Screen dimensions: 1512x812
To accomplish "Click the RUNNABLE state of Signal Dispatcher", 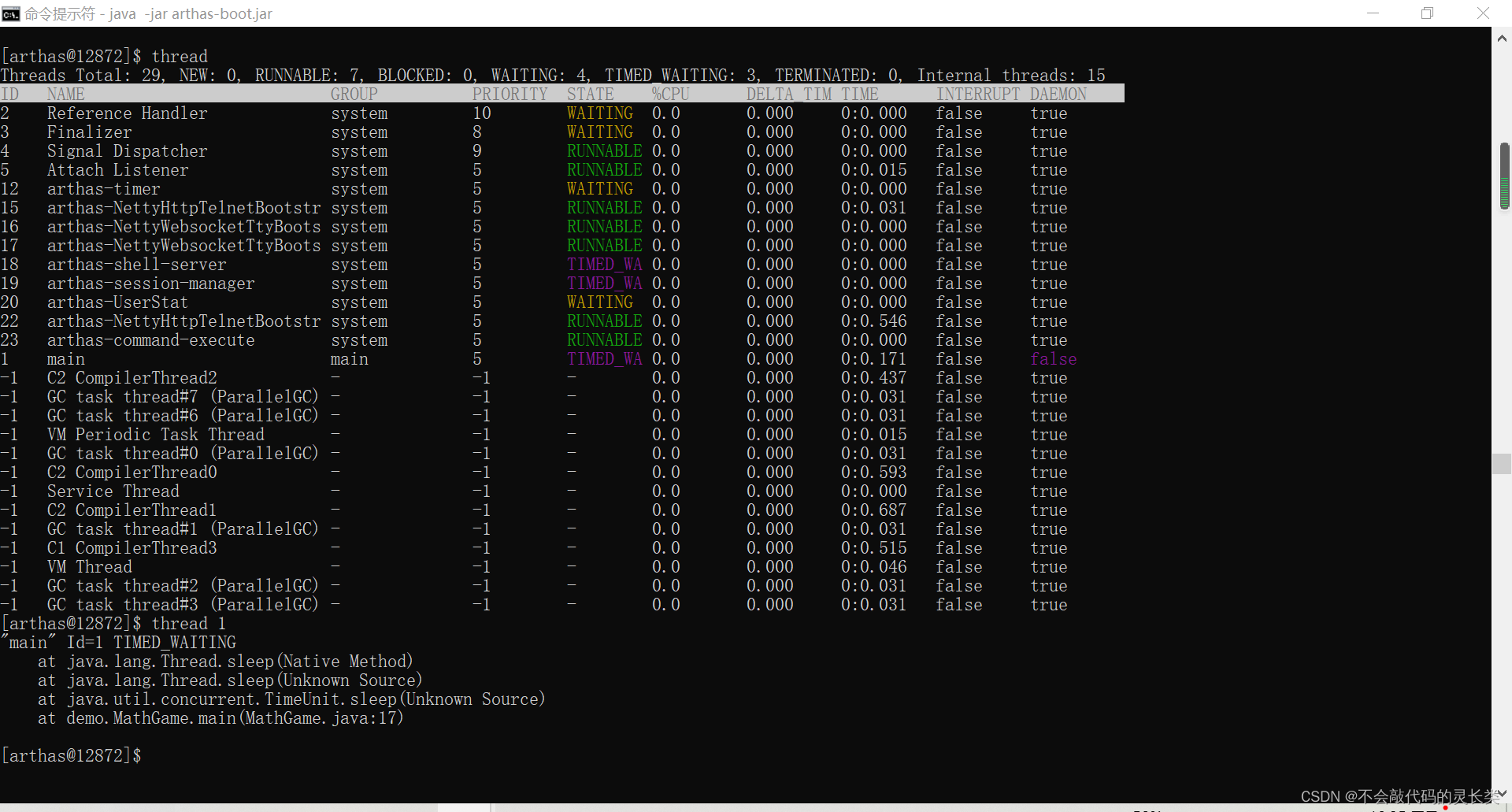I will coord(604,151).
